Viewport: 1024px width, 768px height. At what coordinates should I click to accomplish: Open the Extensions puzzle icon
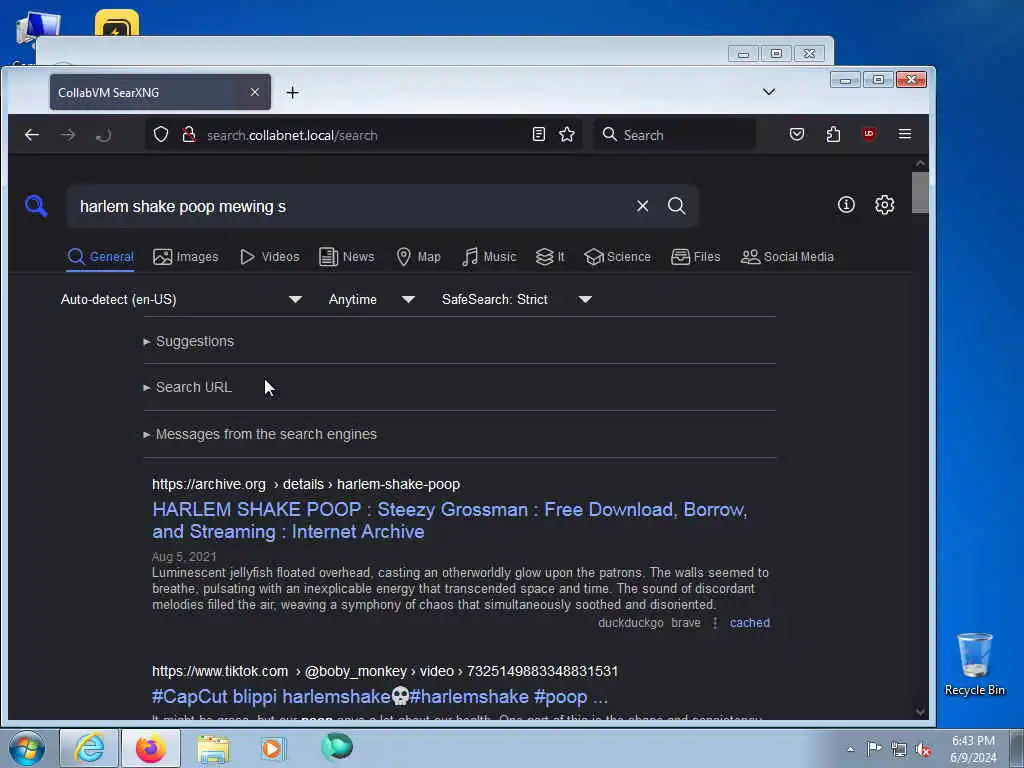pyautogui.click(x=833, y=135)
